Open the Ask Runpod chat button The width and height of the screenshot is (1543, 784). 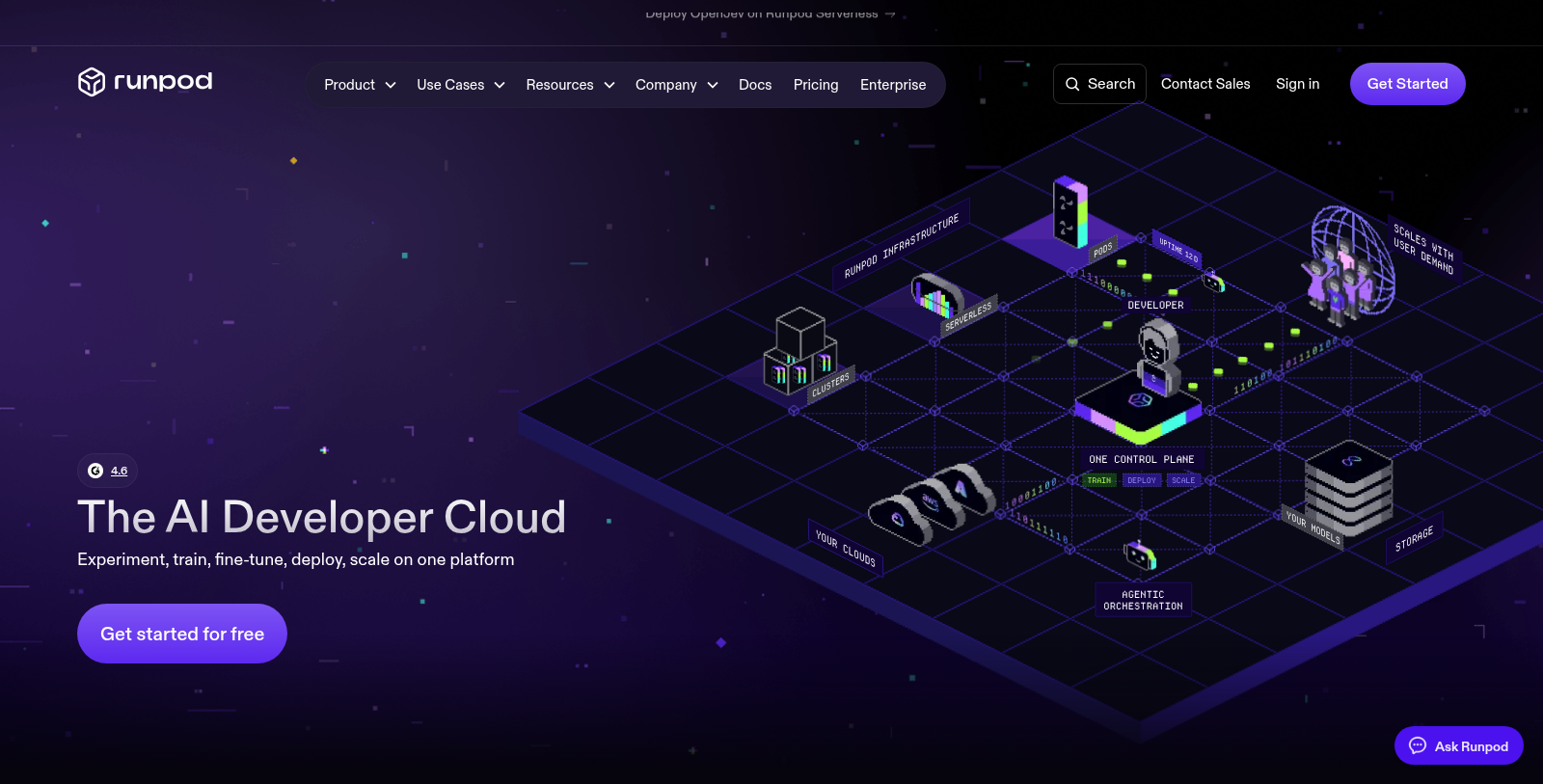[x=1458, y=745]
